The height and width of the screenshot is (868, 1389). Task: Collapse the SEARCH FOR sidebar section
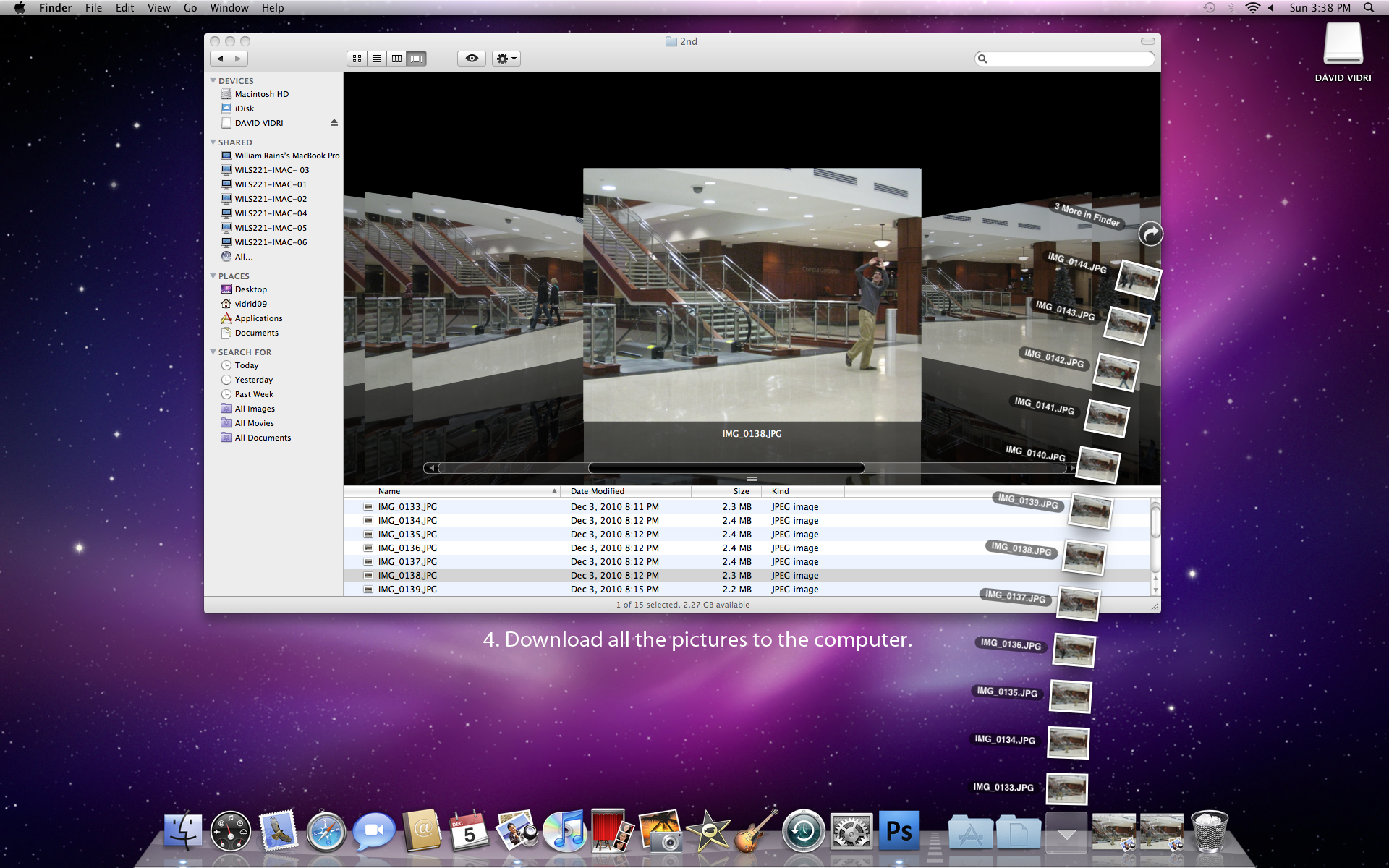click(x=213, y=352)
